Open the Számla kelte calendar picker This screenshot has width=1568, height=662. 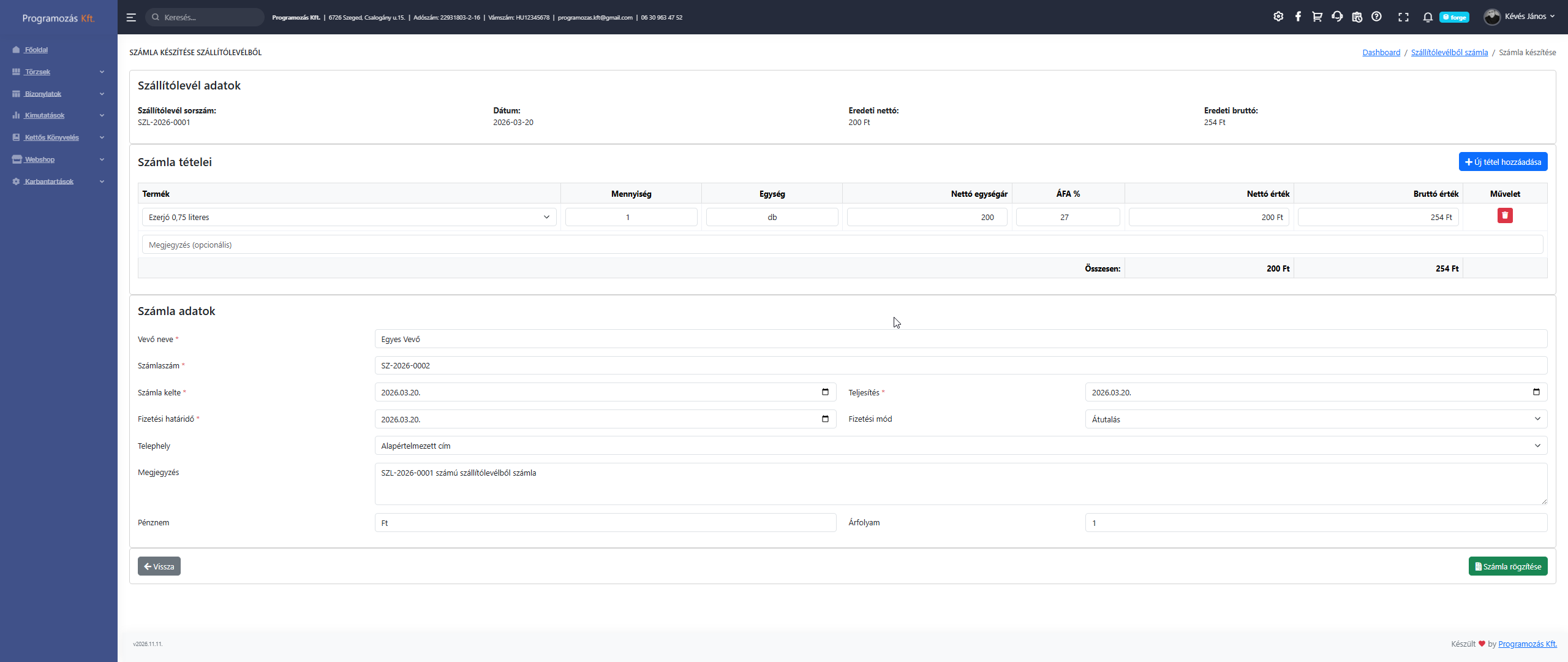point(825,392)
